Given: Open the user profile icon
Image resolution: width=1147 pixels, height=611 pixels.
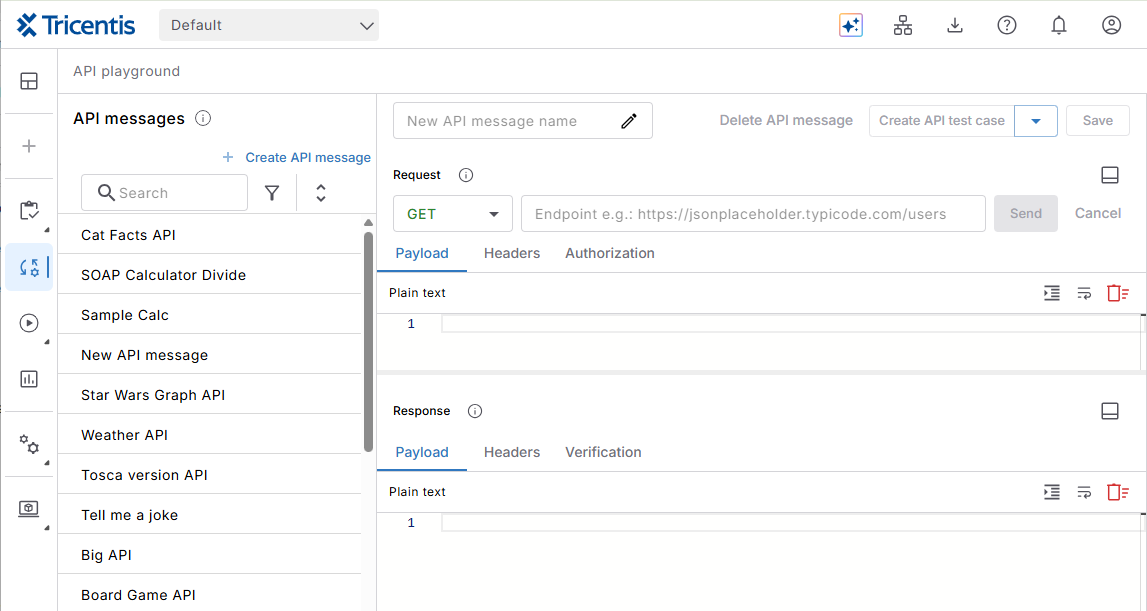Looking at the screenshot, I should (x=1111, y=26).
